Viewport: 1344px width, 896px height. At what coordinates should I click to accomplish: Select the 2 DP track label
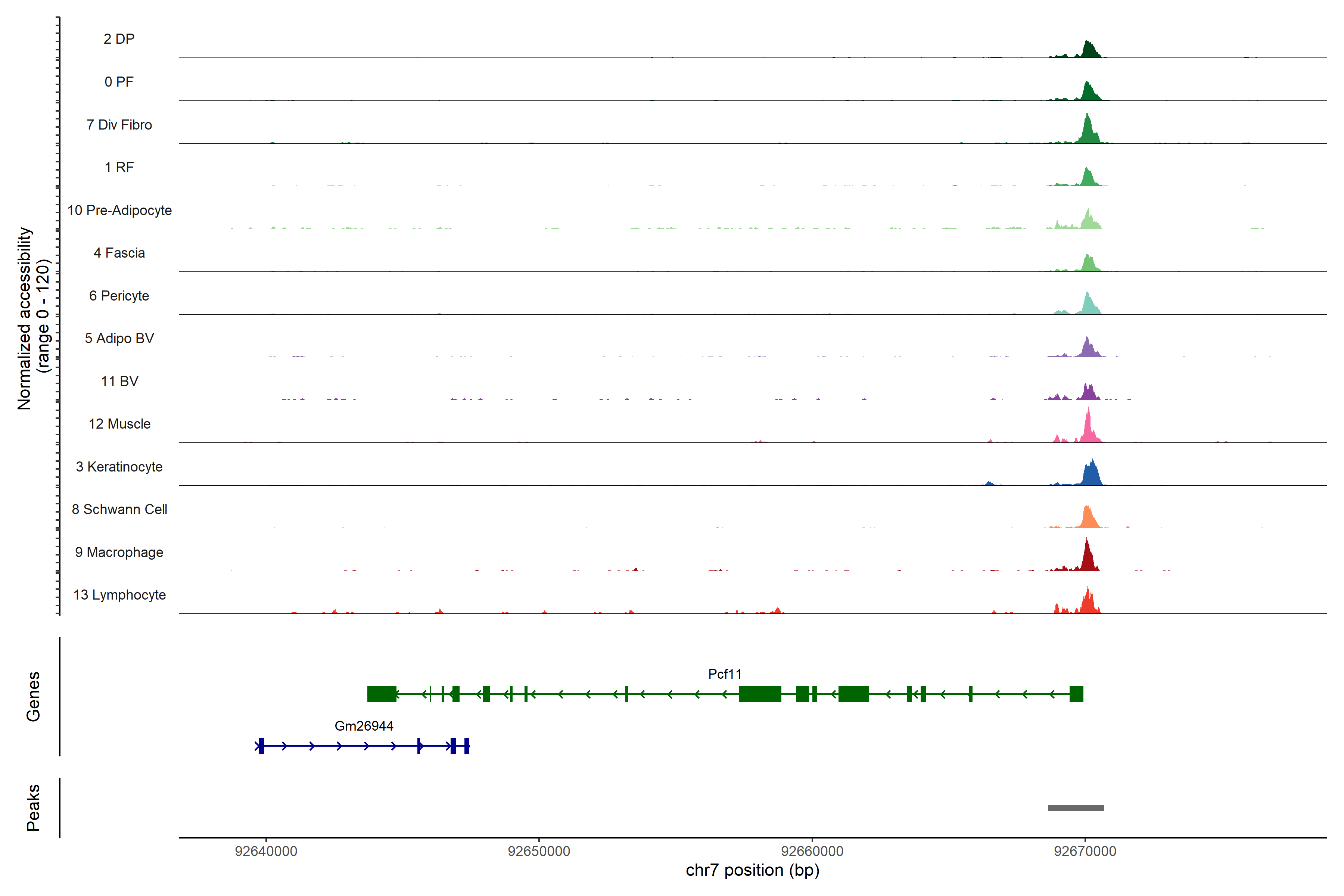coord(119,39)
